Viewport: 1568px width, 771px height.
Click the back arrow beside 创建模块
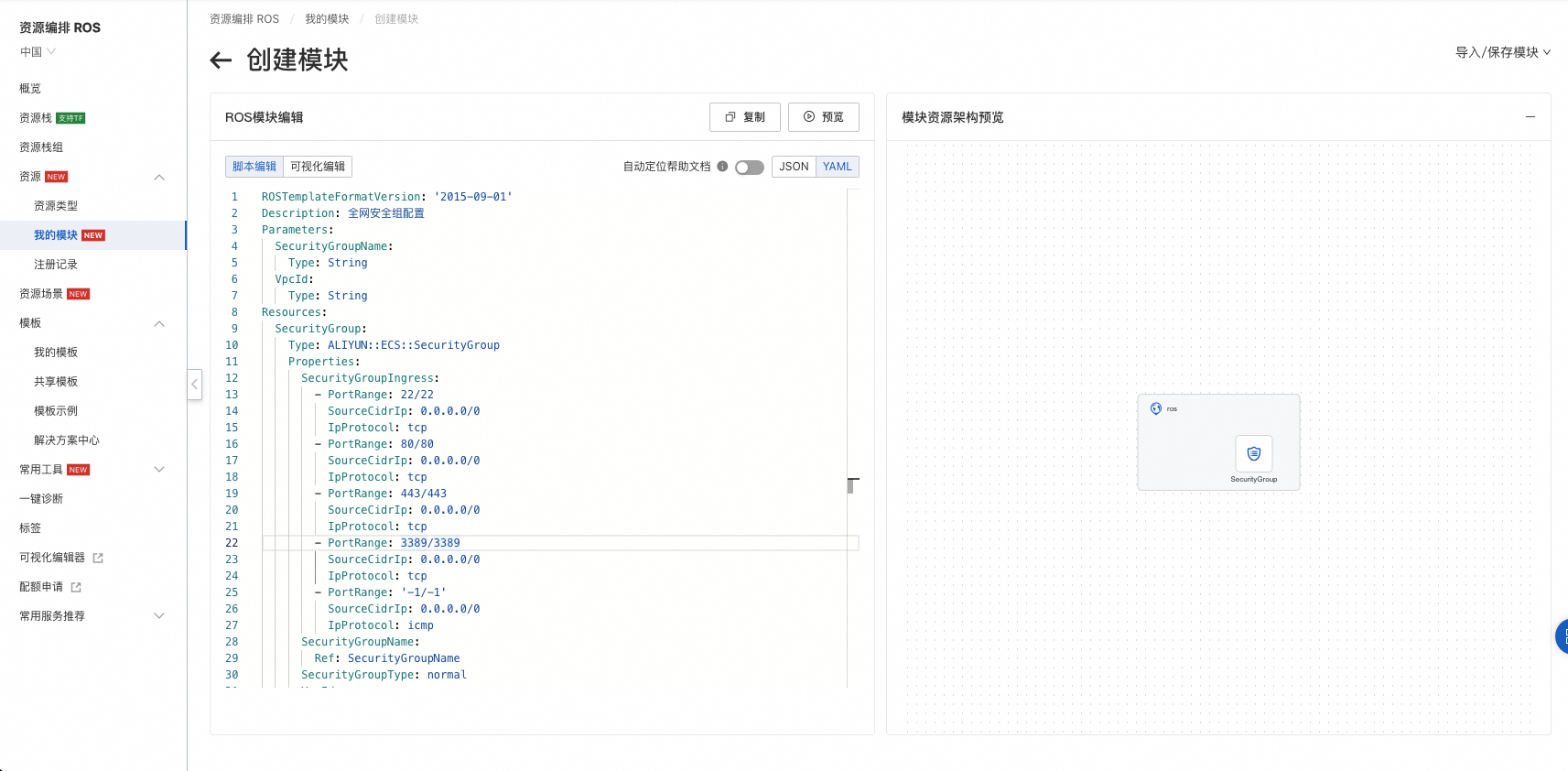221,60
